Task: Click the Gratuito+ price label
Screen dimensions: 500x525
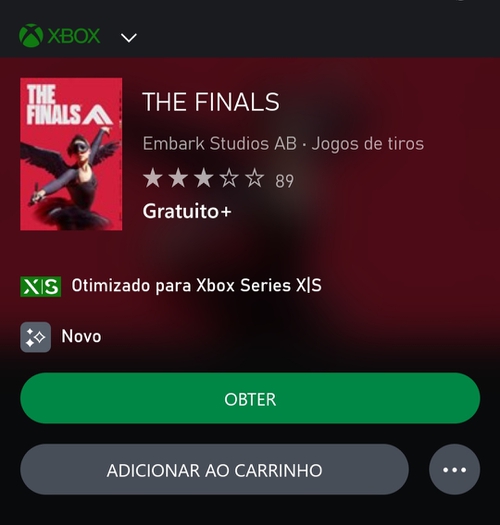Action: pyautogui.click(x=187, y=211)
